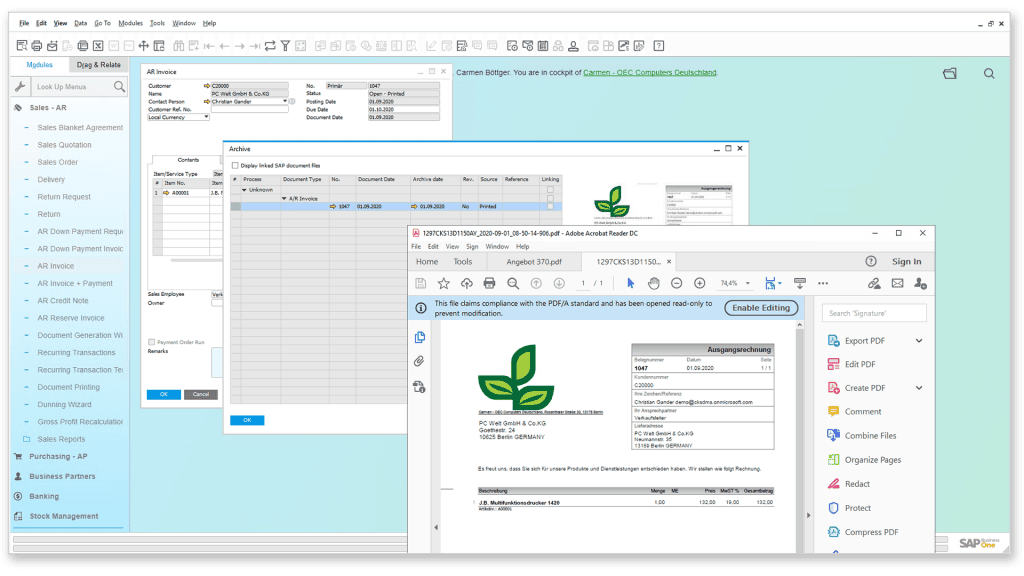The image size is (1024, 576).
Task: Click the PDF vertical scrollbar up arrow
Action: pyautogui.click(x=799, y=325)
